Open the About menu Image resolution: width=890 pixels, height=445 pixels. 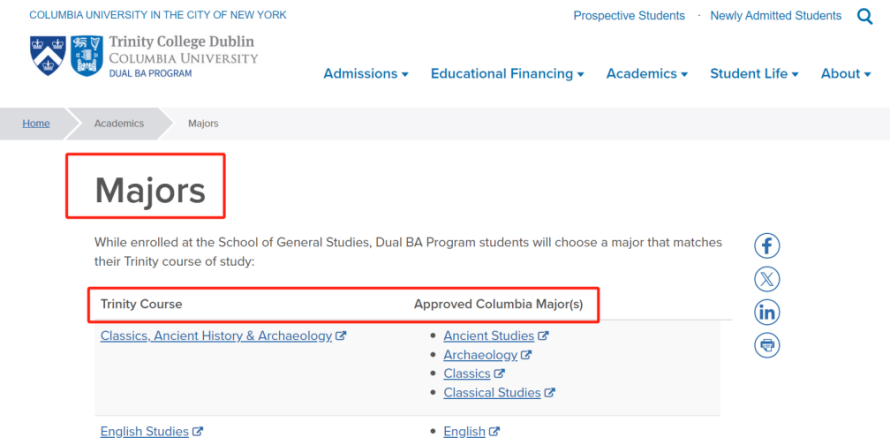click(x=846, y=74)
